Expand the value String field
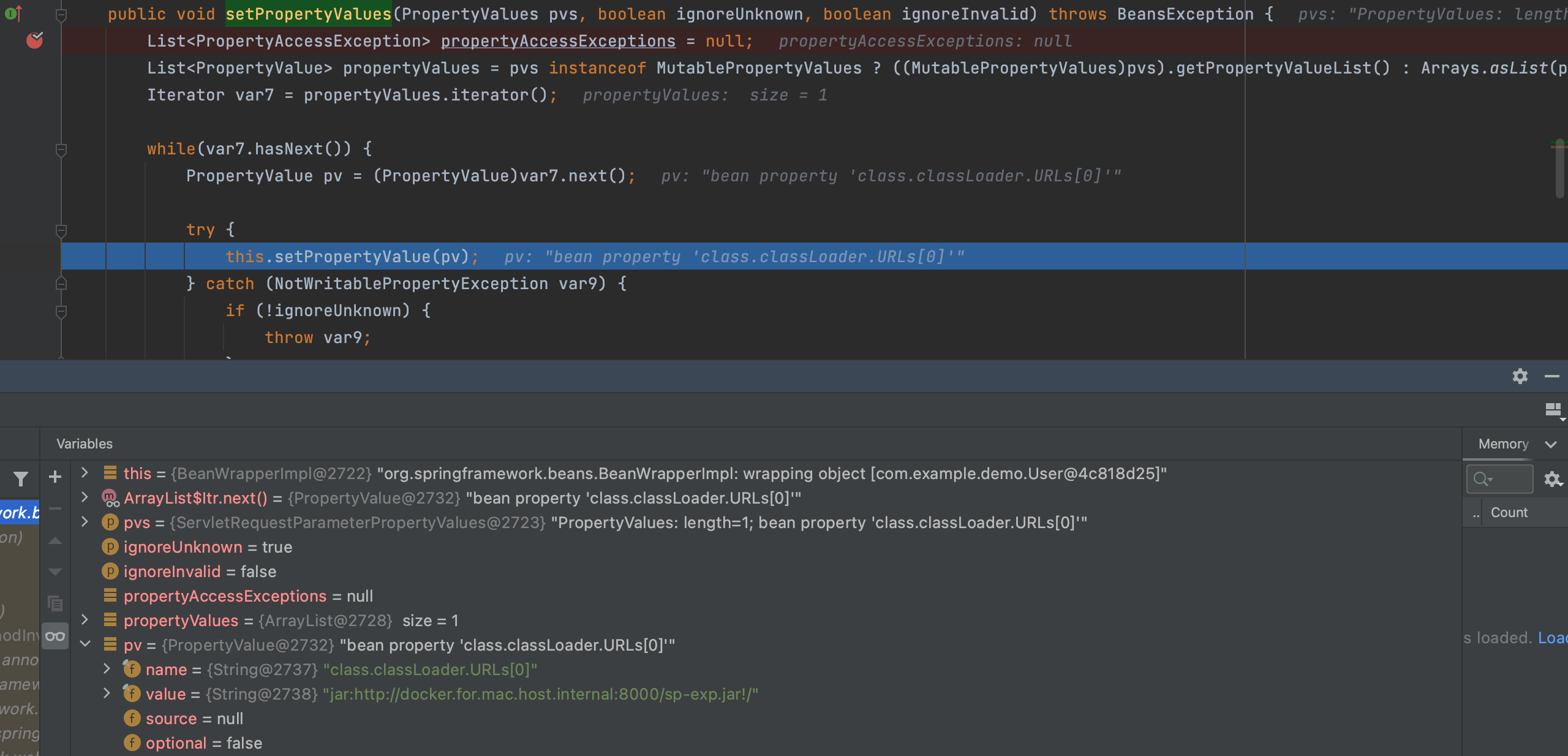1568x756 pixels. (107, 693)
